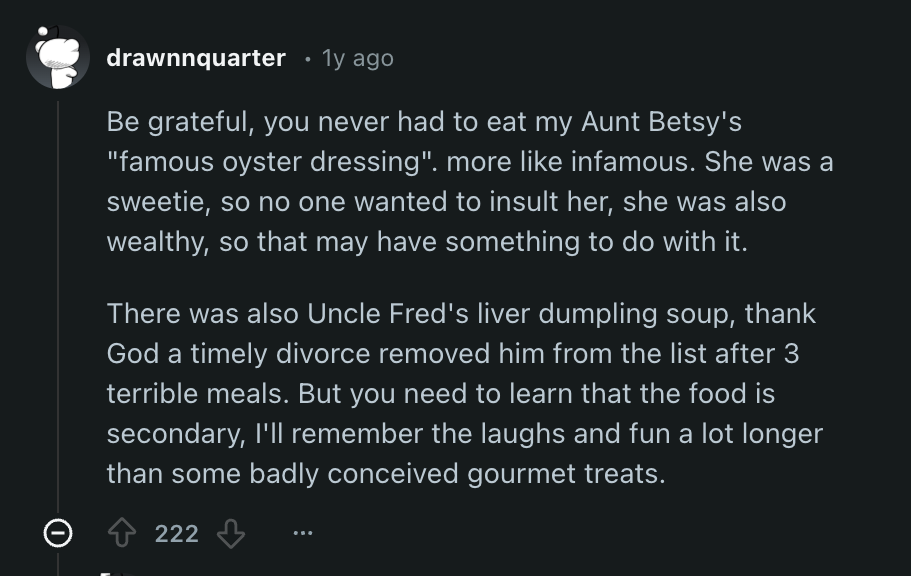The width and height of the screenshot is (911, 576).
Task: Collapse the comment with the minus button
Action: [x=58, y=535]
